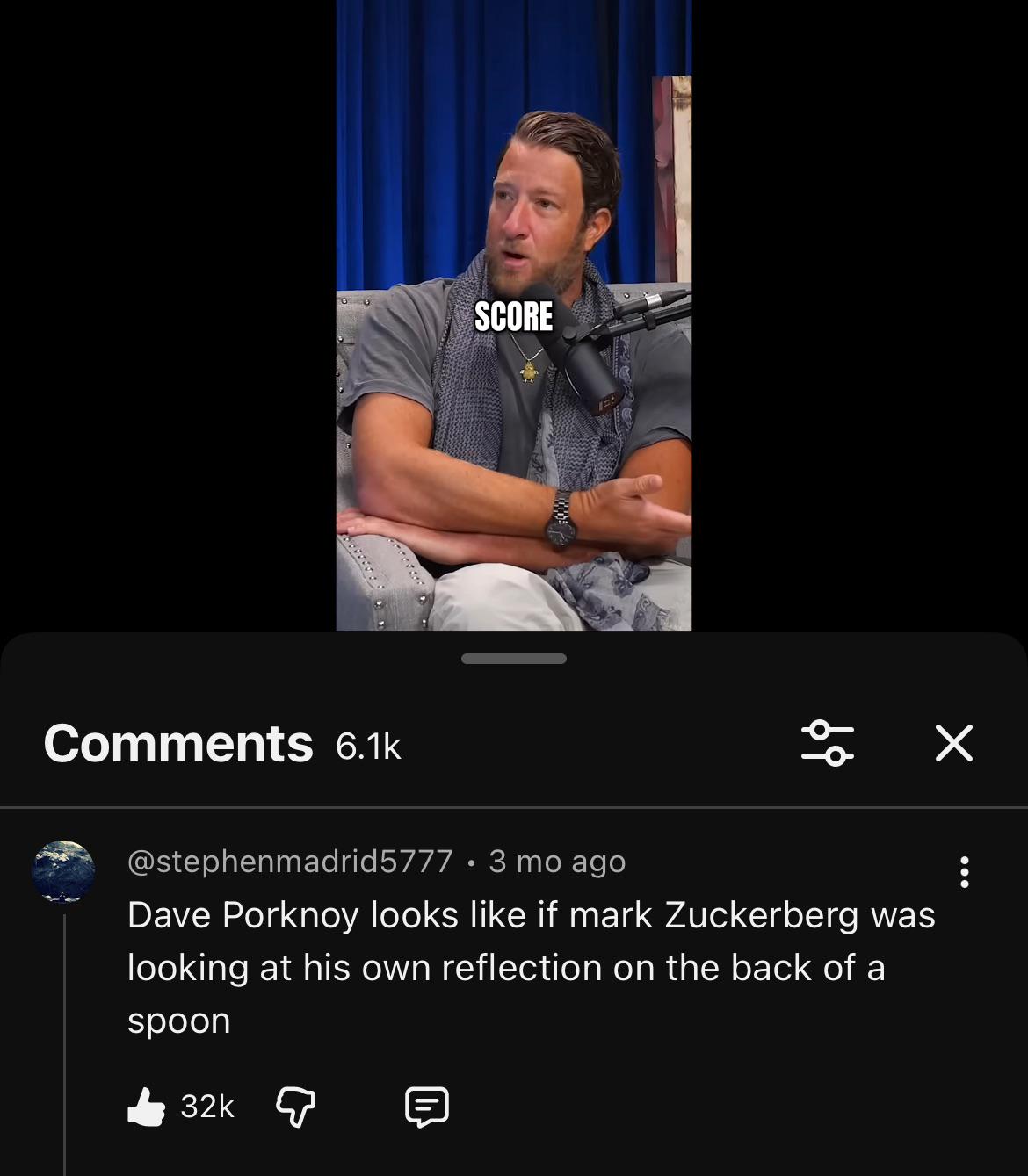Close the Comments panel with the X
The width and height of the screenshot is (1028, 1176).
pos(954,743)
